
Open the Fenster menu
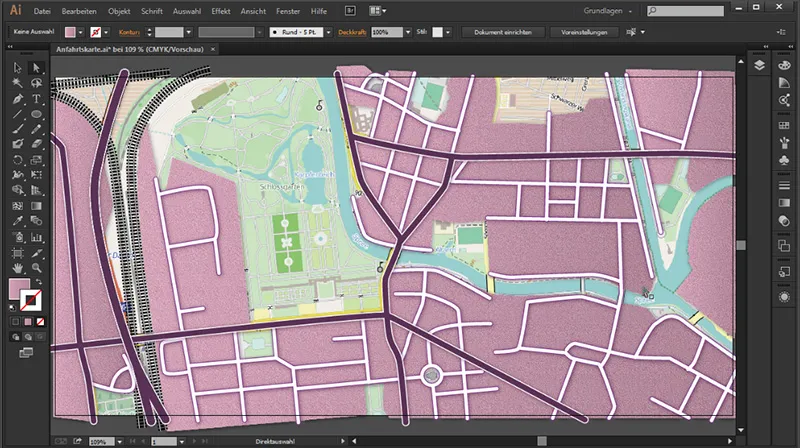pyautogui.click(x=288, y=11)
